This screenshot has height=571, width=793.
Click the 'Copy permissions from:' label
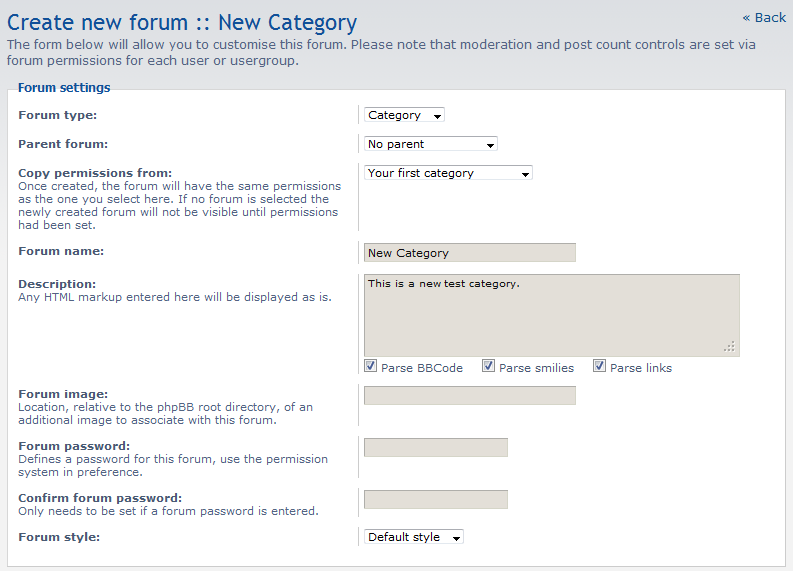[95, 173]
